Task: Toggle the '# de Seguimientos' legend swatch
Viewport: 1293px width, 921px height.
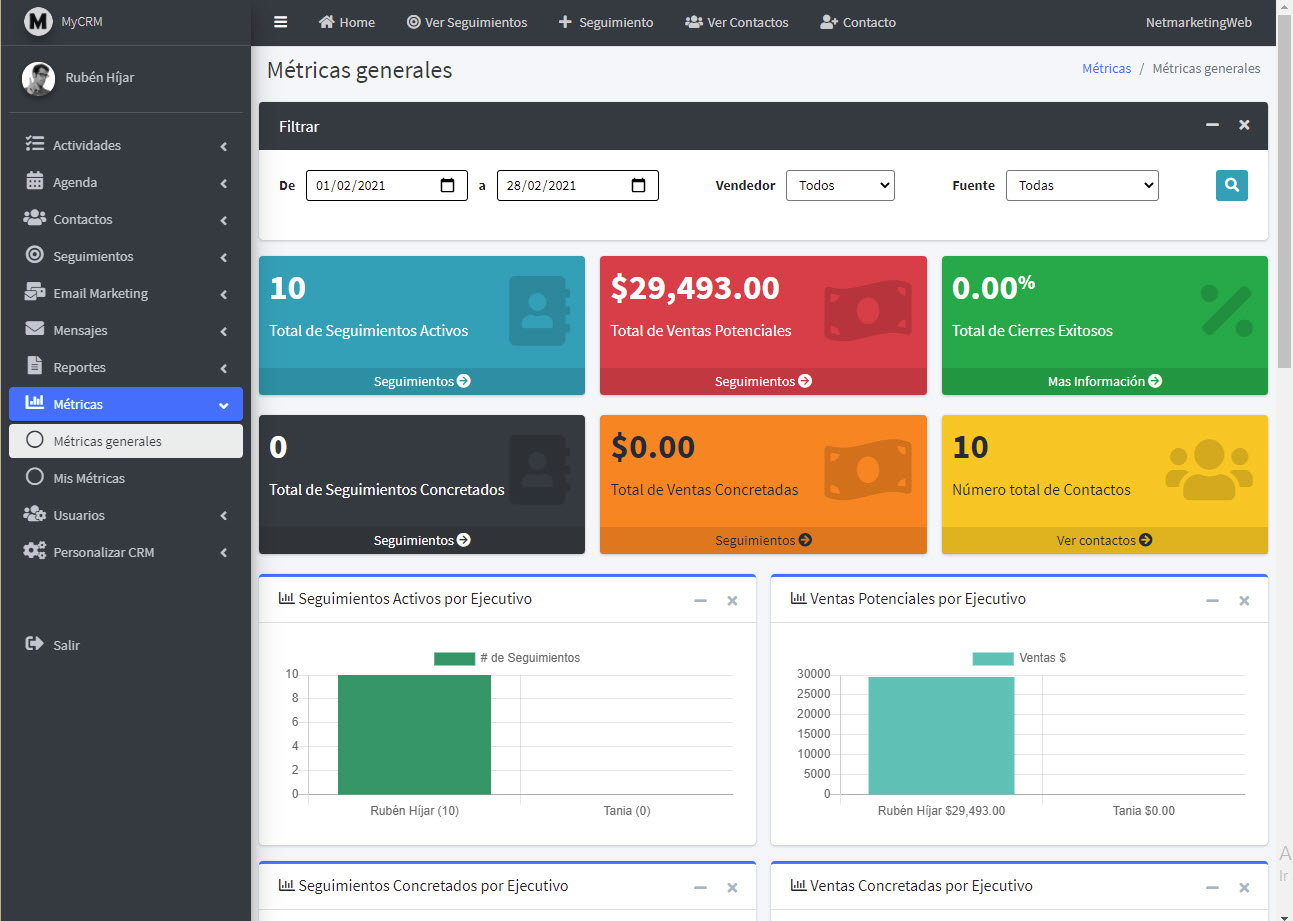Action: (x=454, y=658)
